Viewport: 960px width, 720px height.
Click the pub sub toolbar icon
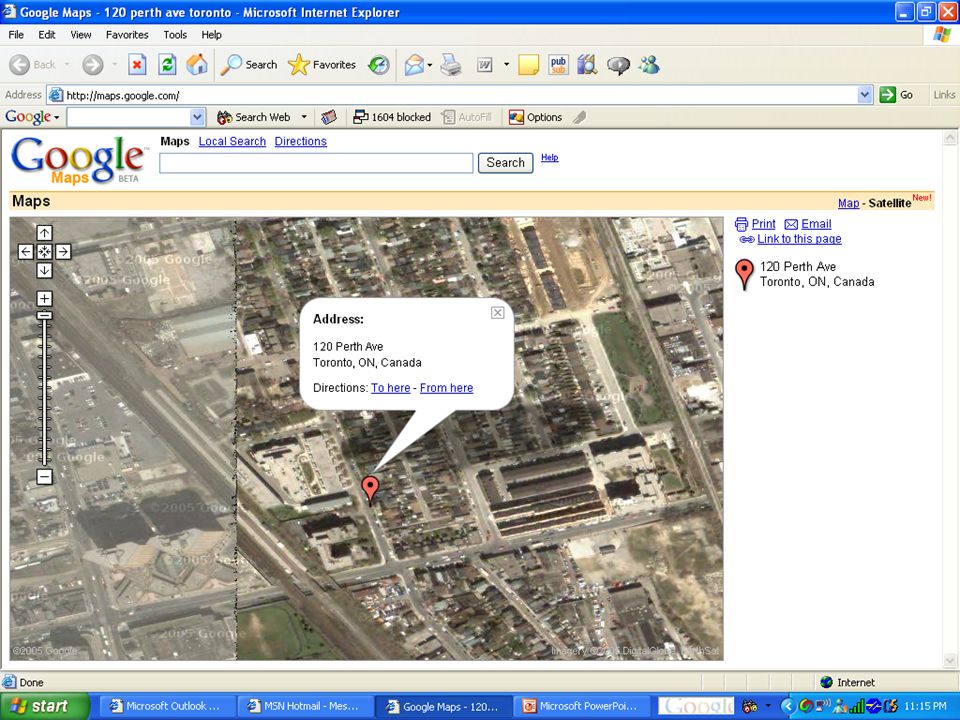point(558,64)
